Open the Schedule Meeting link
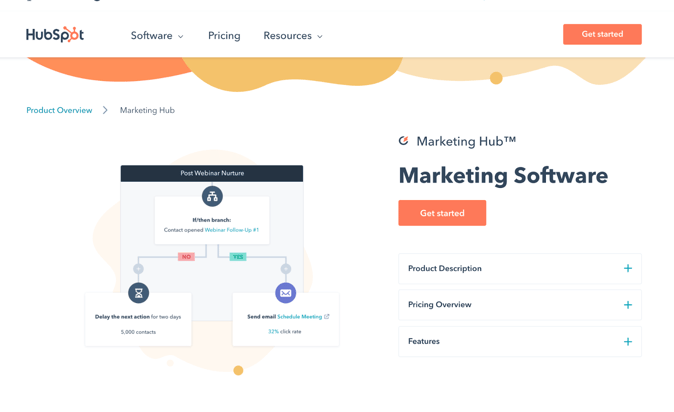 click(300, 317)
